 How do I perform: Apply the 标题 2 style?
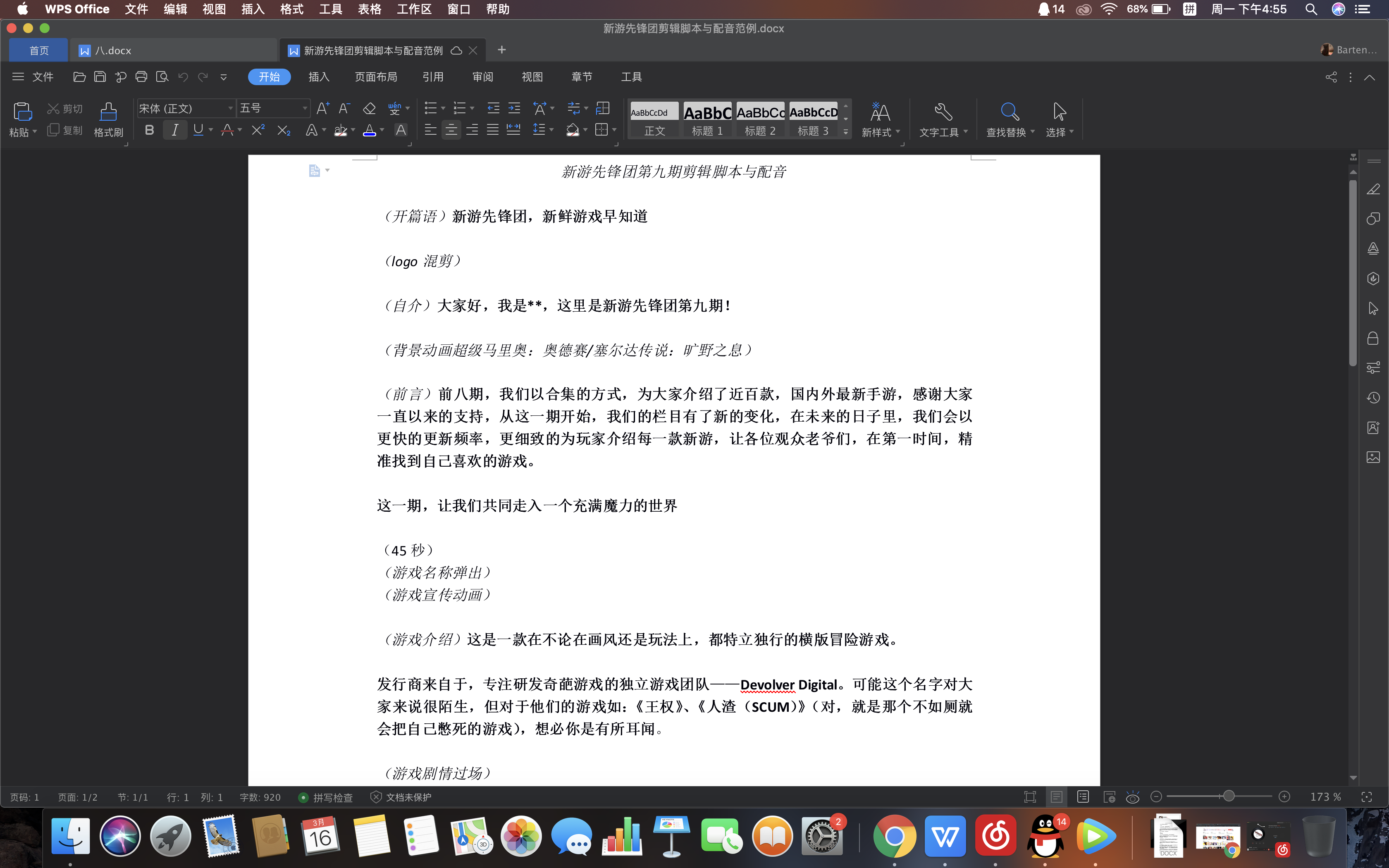760,119
